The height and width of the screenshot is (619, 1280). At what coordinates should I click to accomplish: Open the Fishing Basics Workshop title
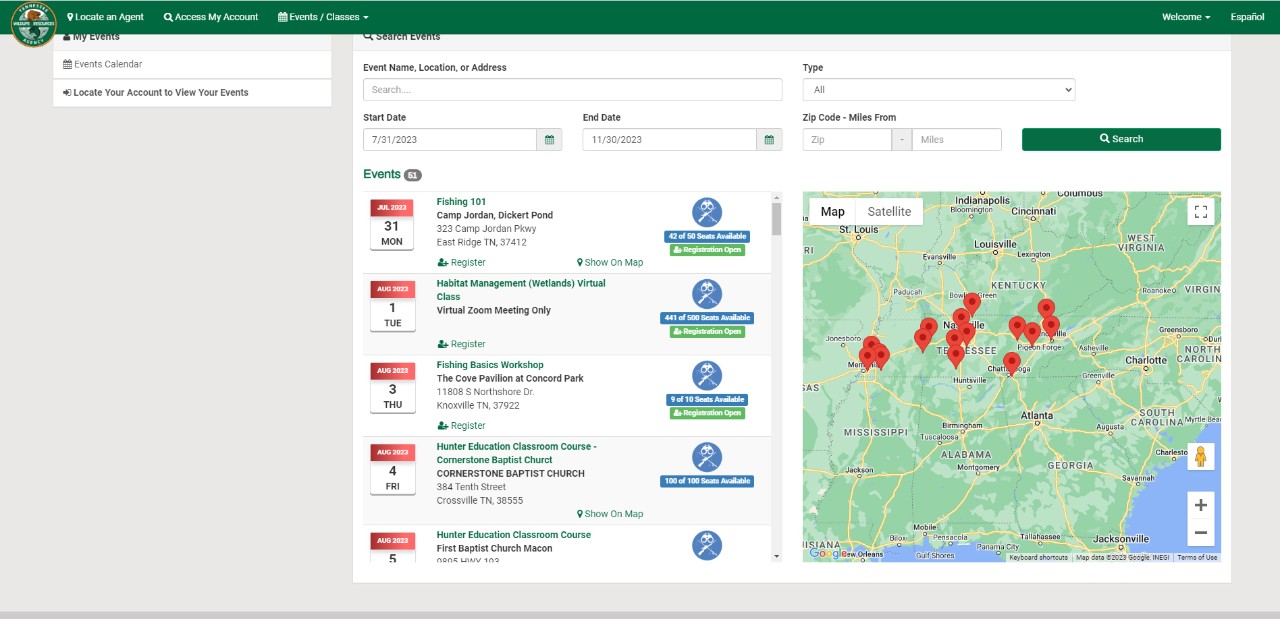490,365
